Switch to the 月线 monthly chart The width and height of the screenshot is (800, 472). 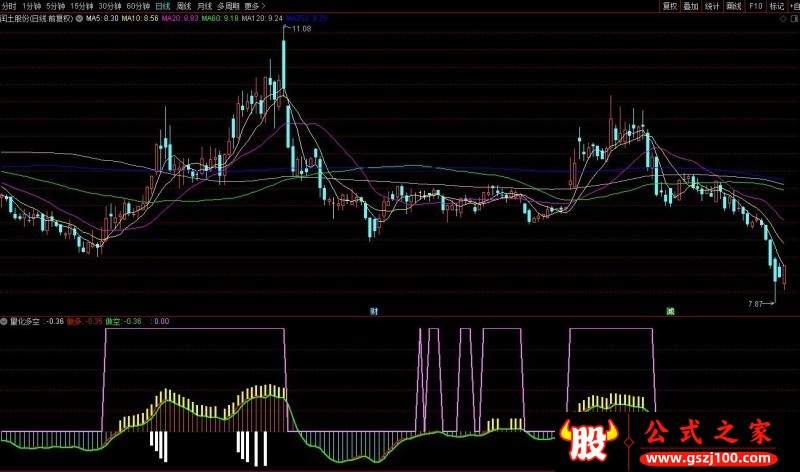205,6
